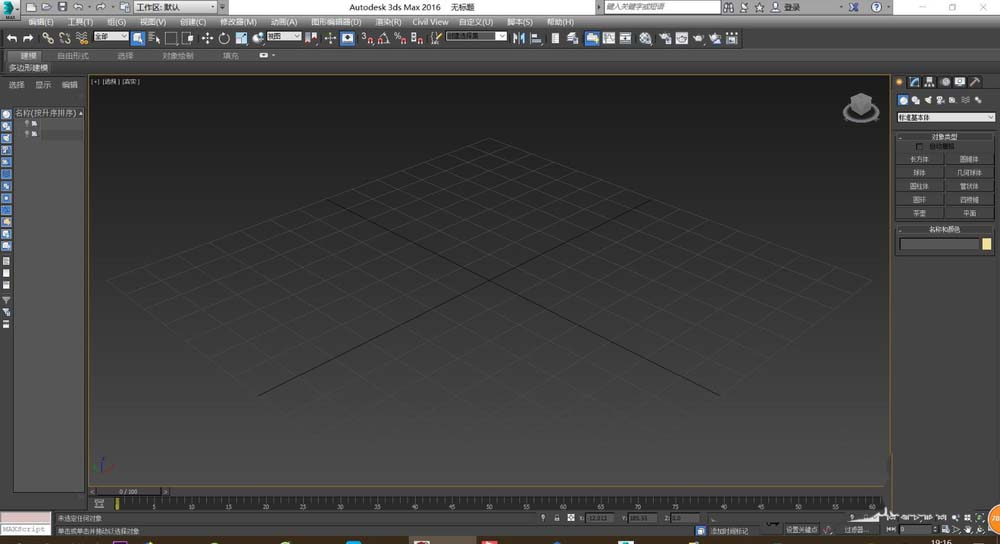
Task: Switch to the Modify command panel tab
Action: coord(915,82)
